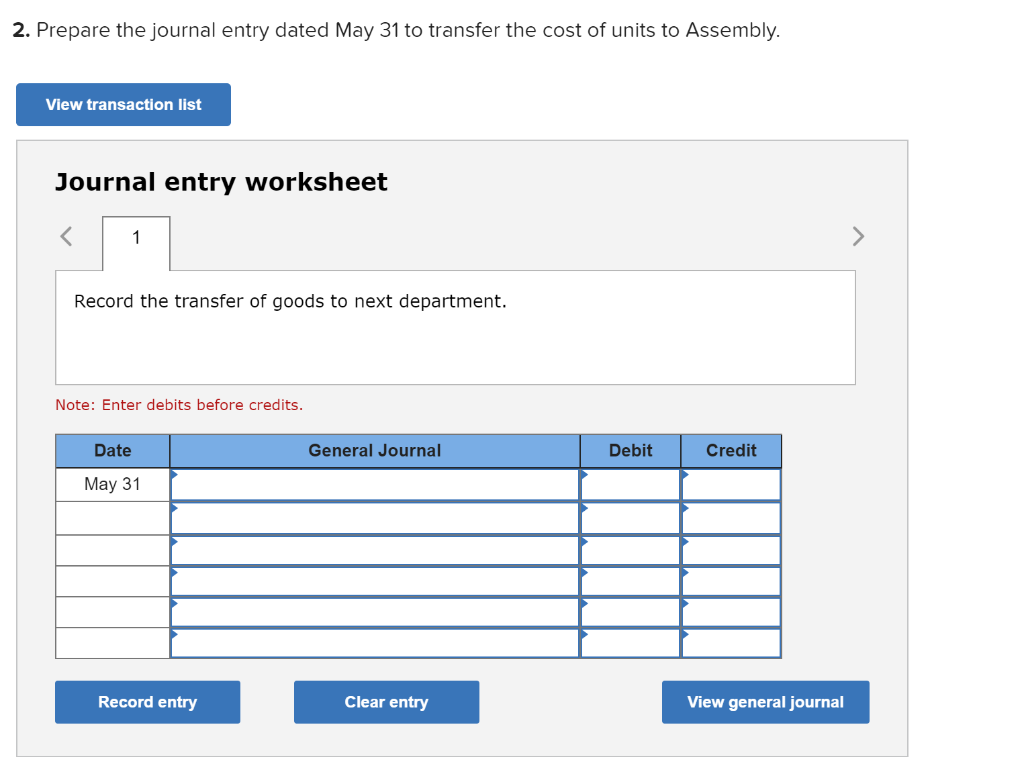
Task: Click Clear entry
Action: pos(386,702)
